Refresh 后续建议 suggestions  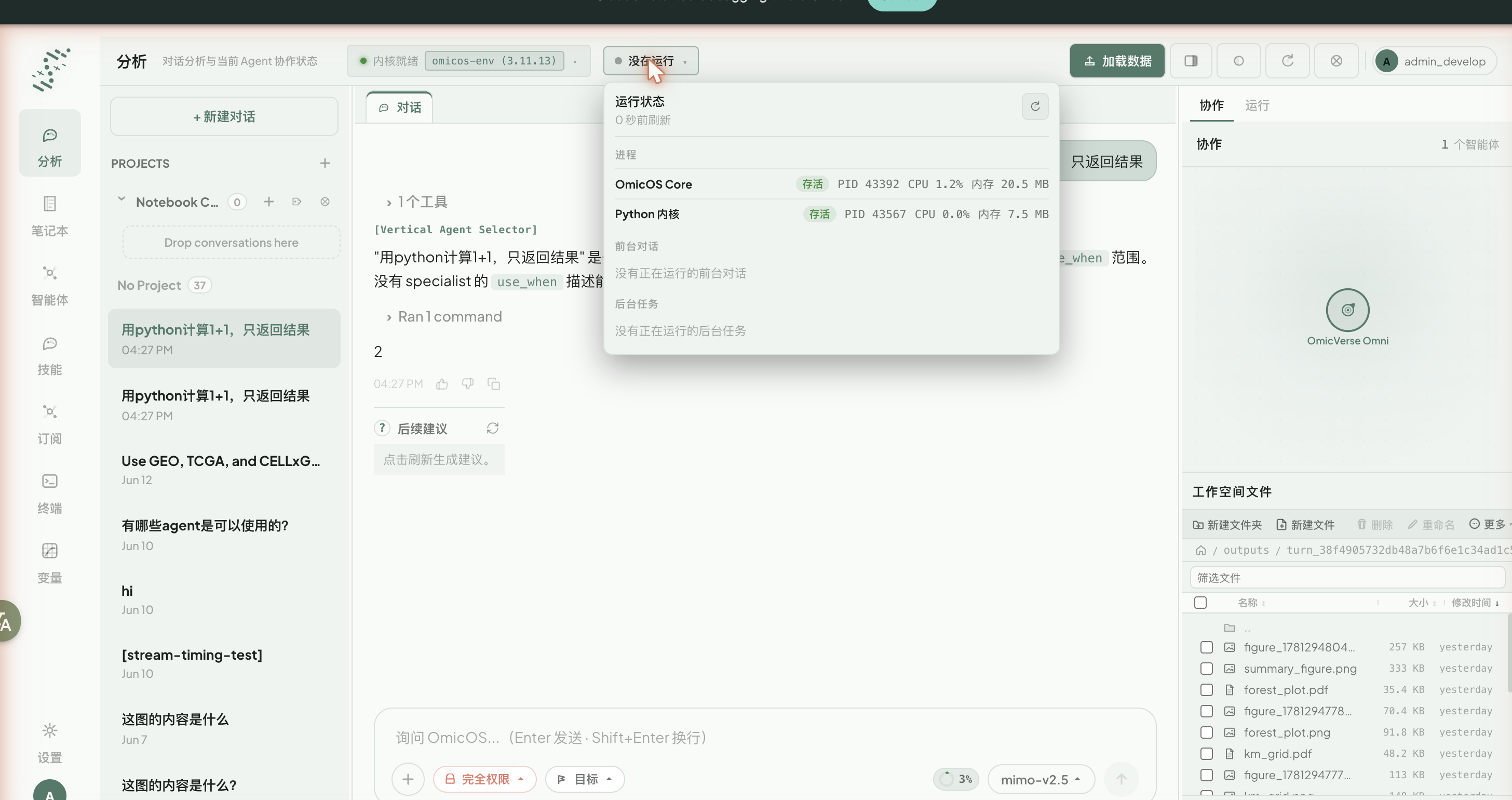coord(492,428)
